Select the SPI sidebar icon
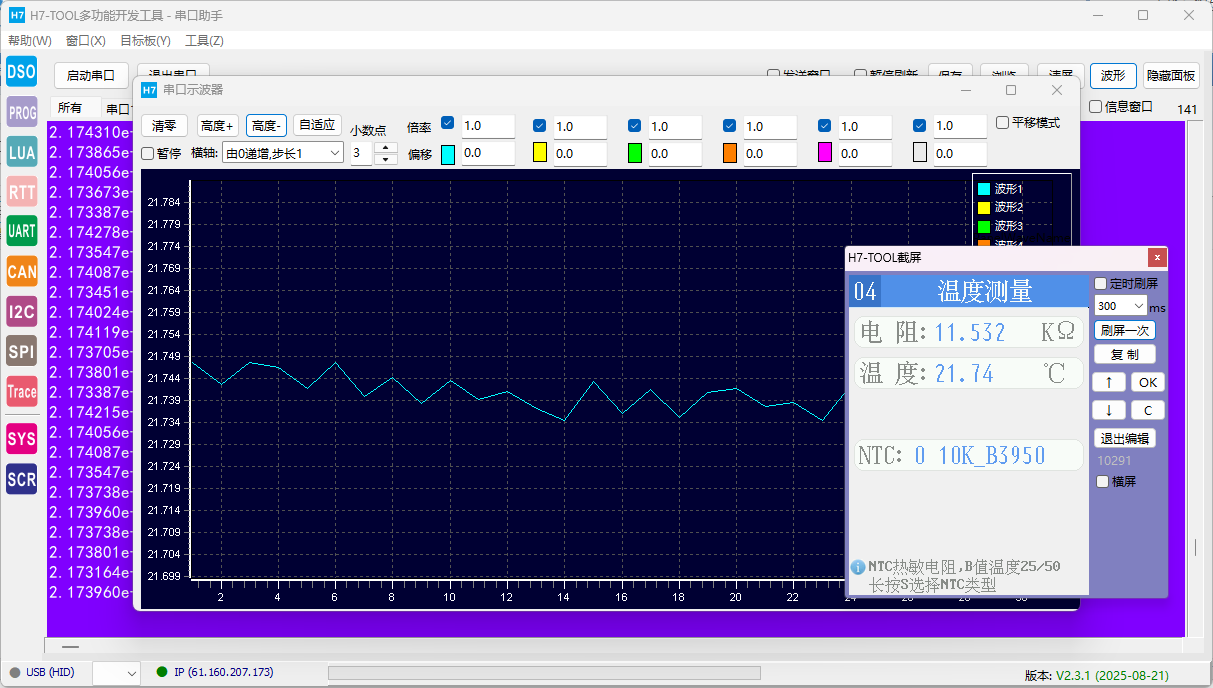The image size is (1213, 688). tap(21, 351)
